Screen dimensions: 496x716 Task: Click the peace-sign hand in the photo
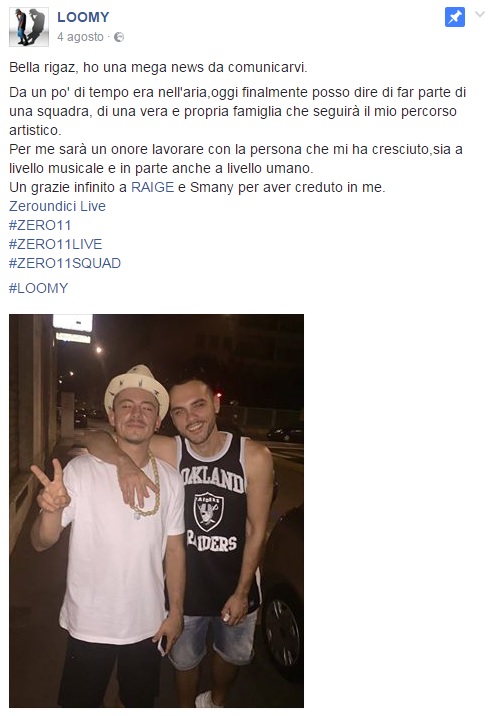pos(51,487)
